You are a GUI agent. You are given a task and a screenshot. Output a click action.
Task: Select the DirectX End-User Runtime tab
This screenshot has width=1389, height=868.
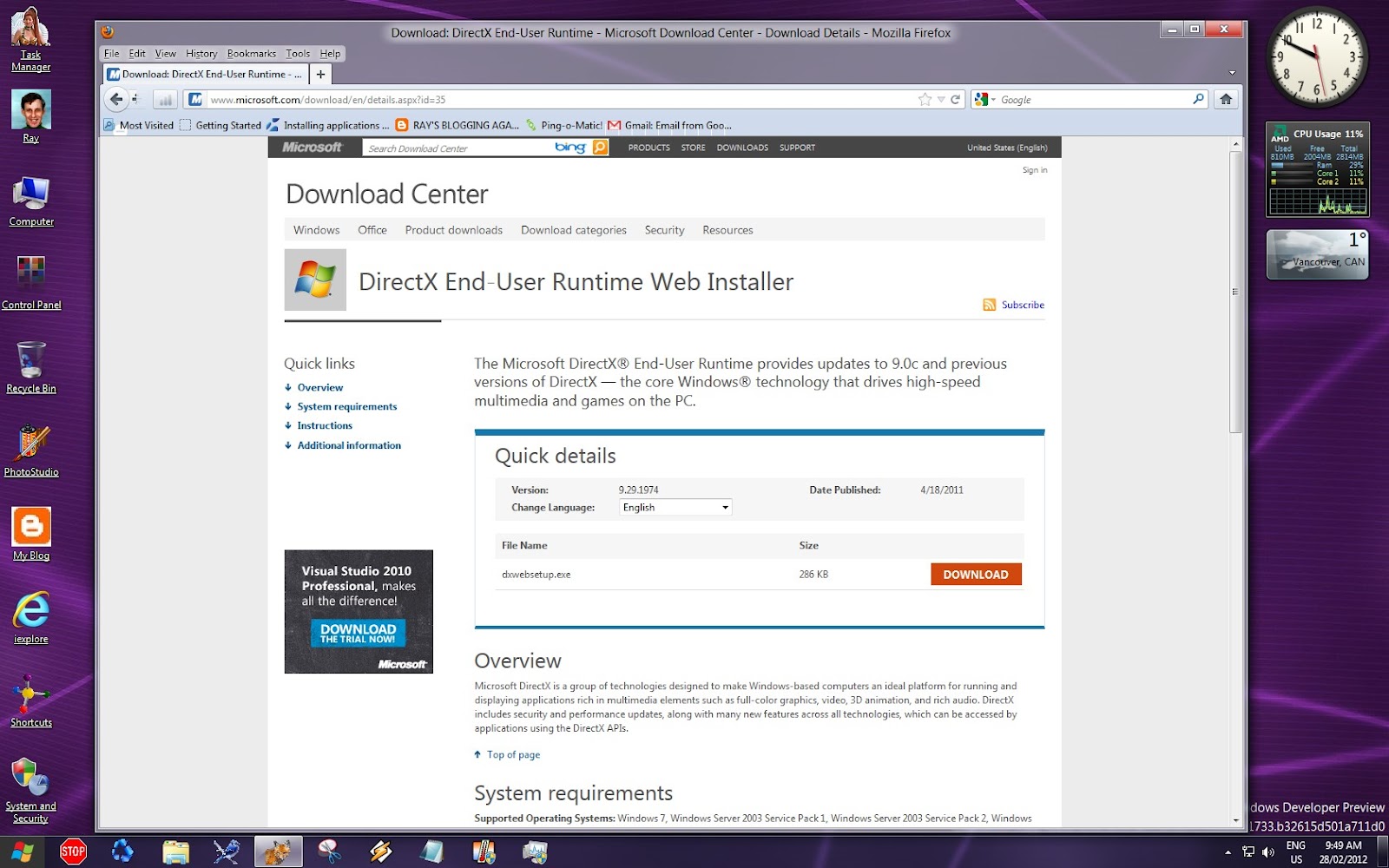coord(205,75)
